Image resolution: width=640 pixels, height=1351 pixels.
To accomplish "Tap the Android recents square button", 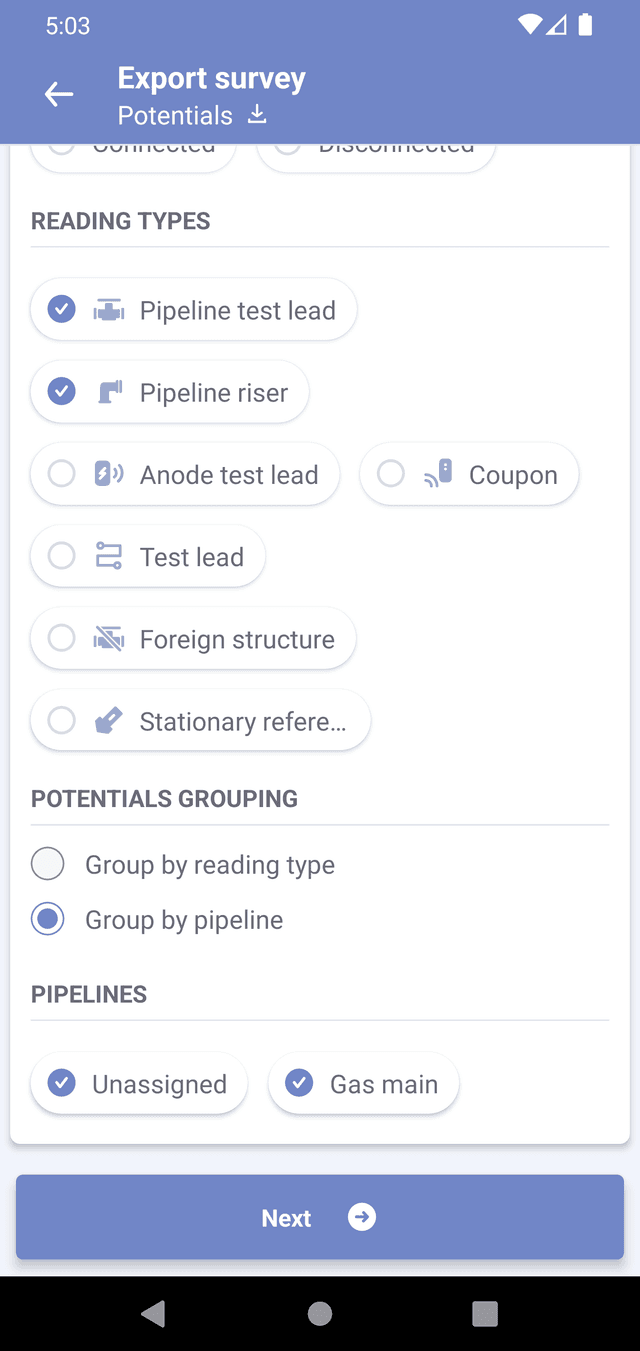I will click(x=485, y=1313).
